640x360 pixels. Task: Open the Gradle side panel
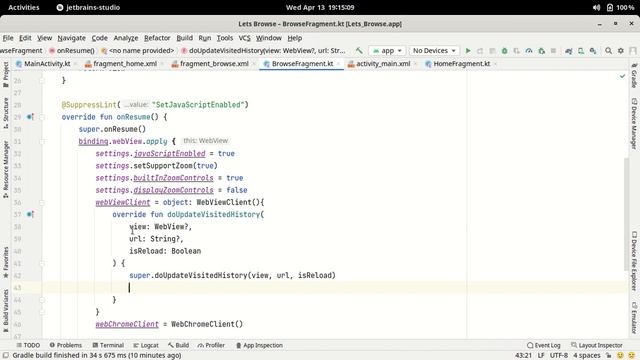coord(634,75)
